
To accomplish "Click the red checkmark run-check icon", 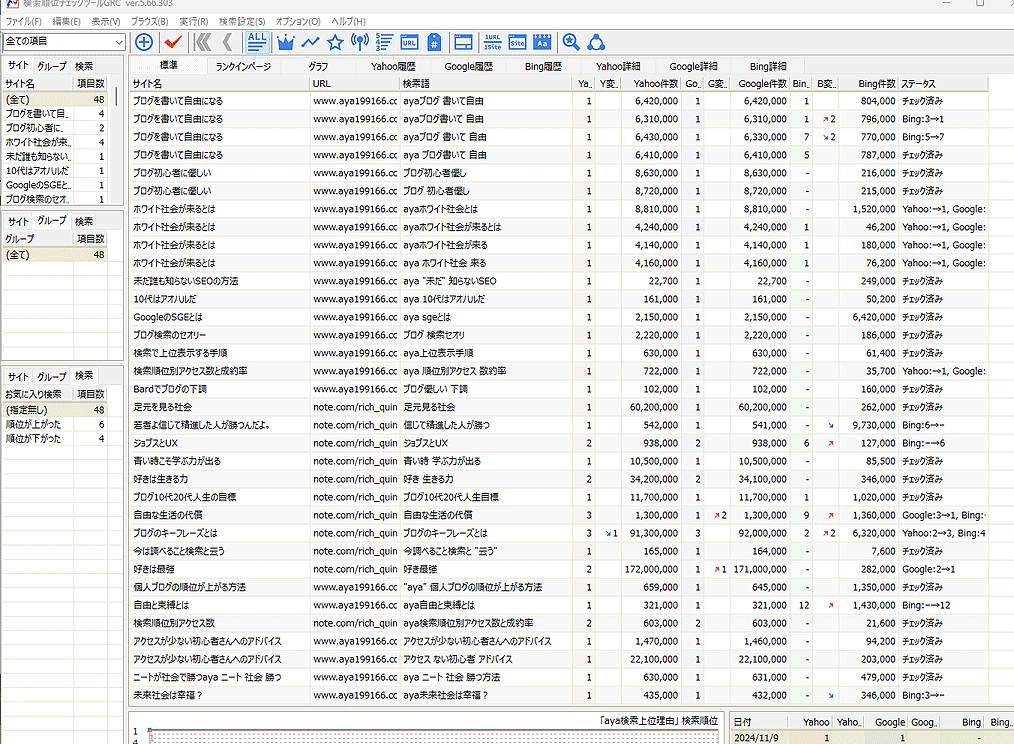I will (x=173, y=42).
